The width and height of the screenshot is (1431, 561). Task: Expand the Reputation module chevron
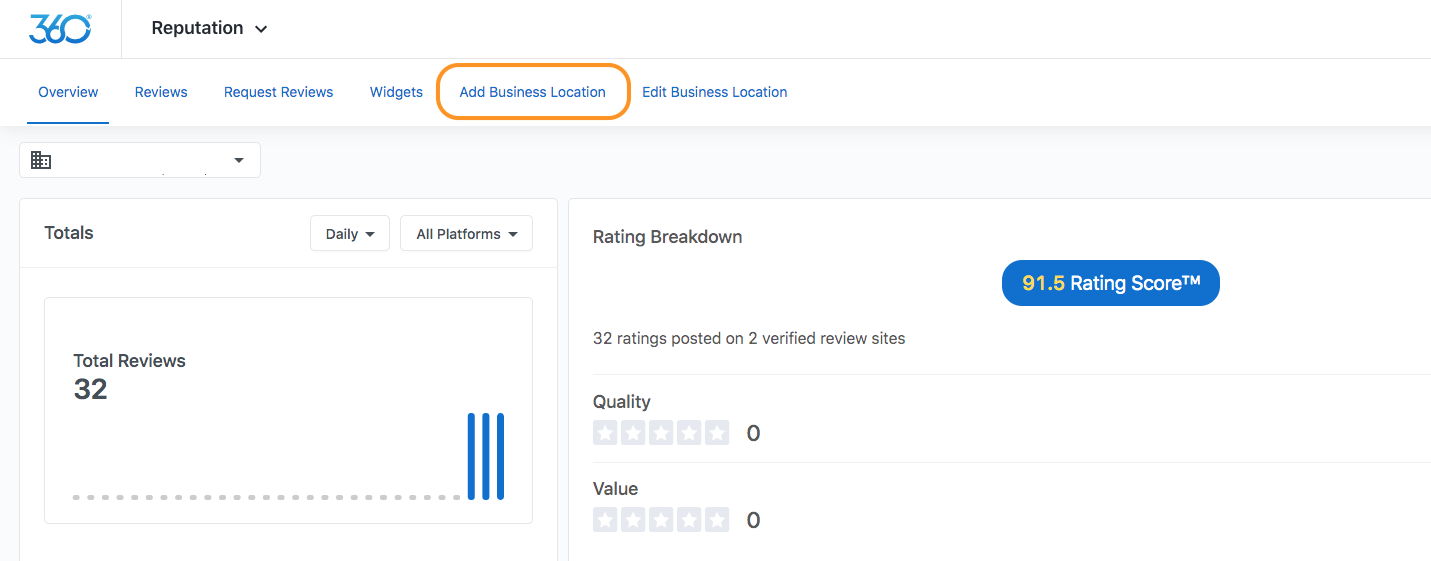click(261, 29)
